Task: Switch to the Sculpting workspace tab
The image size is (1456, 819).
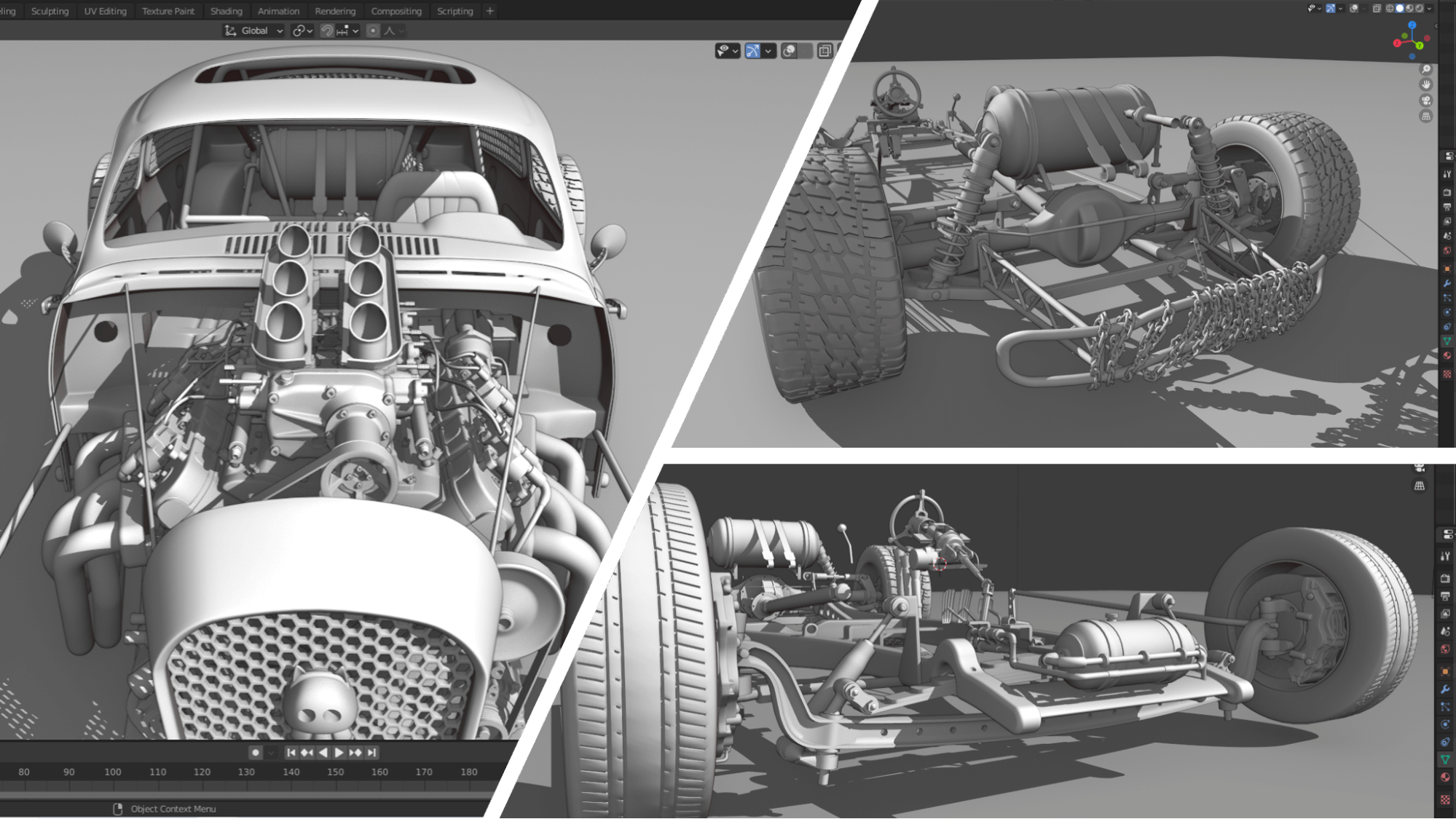Action: [50, 11]
